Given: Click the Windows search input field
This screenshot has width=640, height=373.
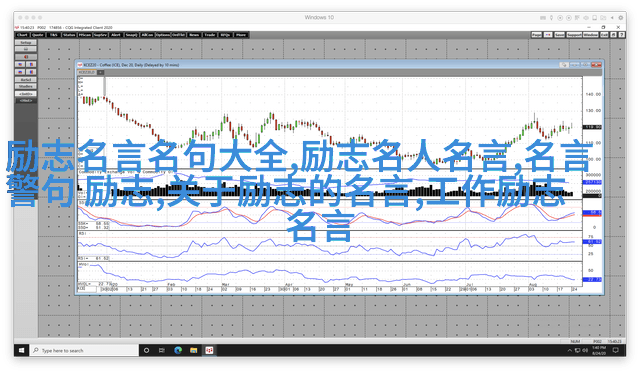Looking at the screenshot, I should [84, 350].
